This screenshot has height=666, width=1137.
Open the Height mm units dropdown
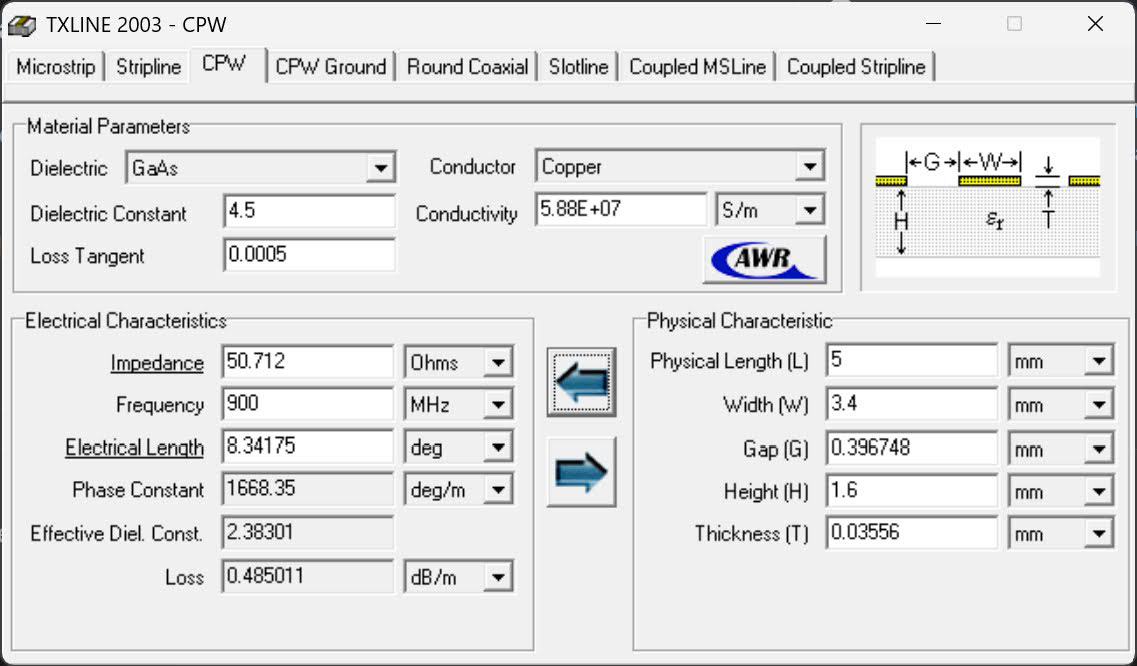coord(1099,492)
